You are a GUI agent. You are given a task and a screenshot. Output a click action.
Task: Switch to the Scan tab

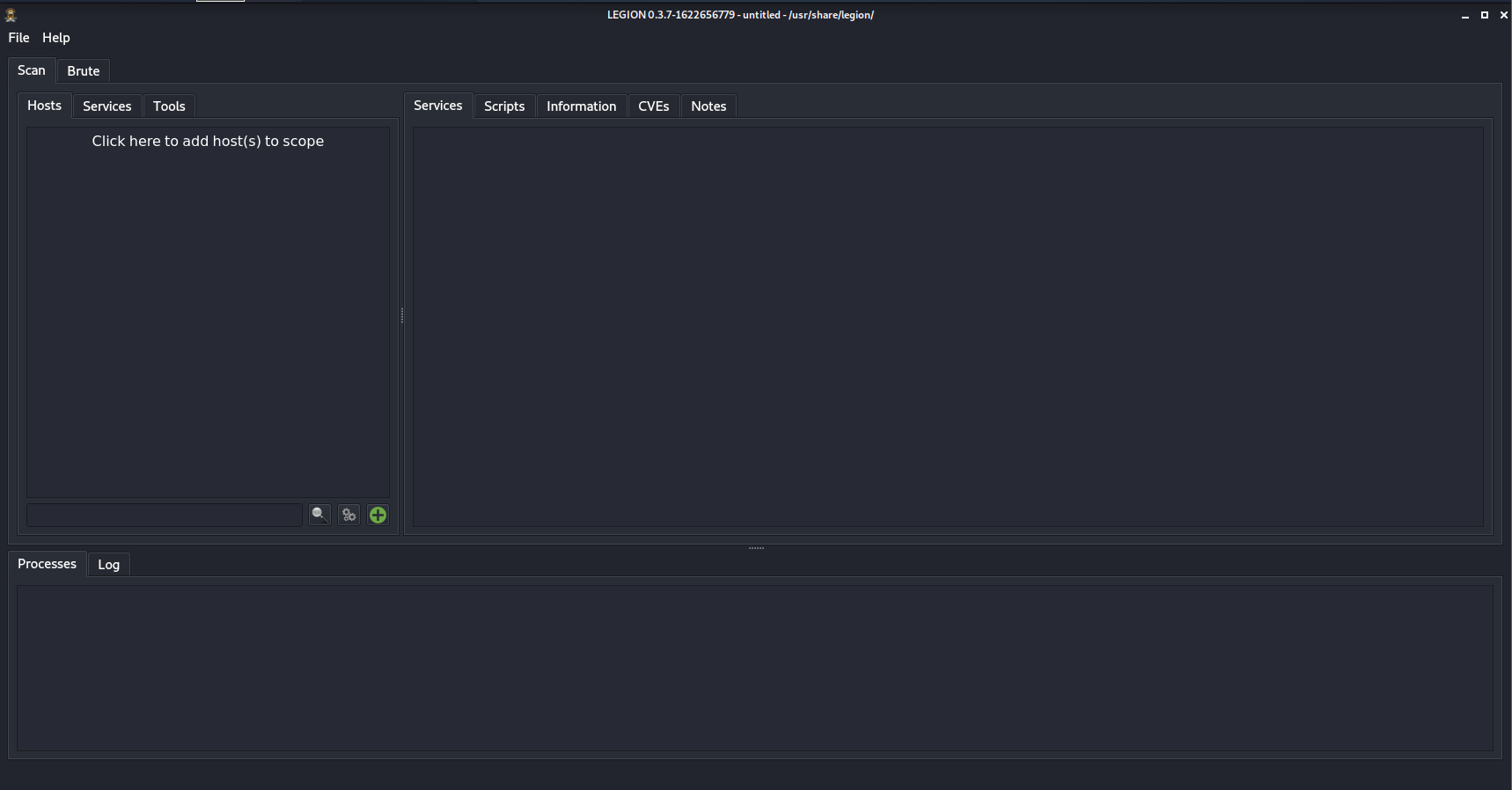click(32, 70)
